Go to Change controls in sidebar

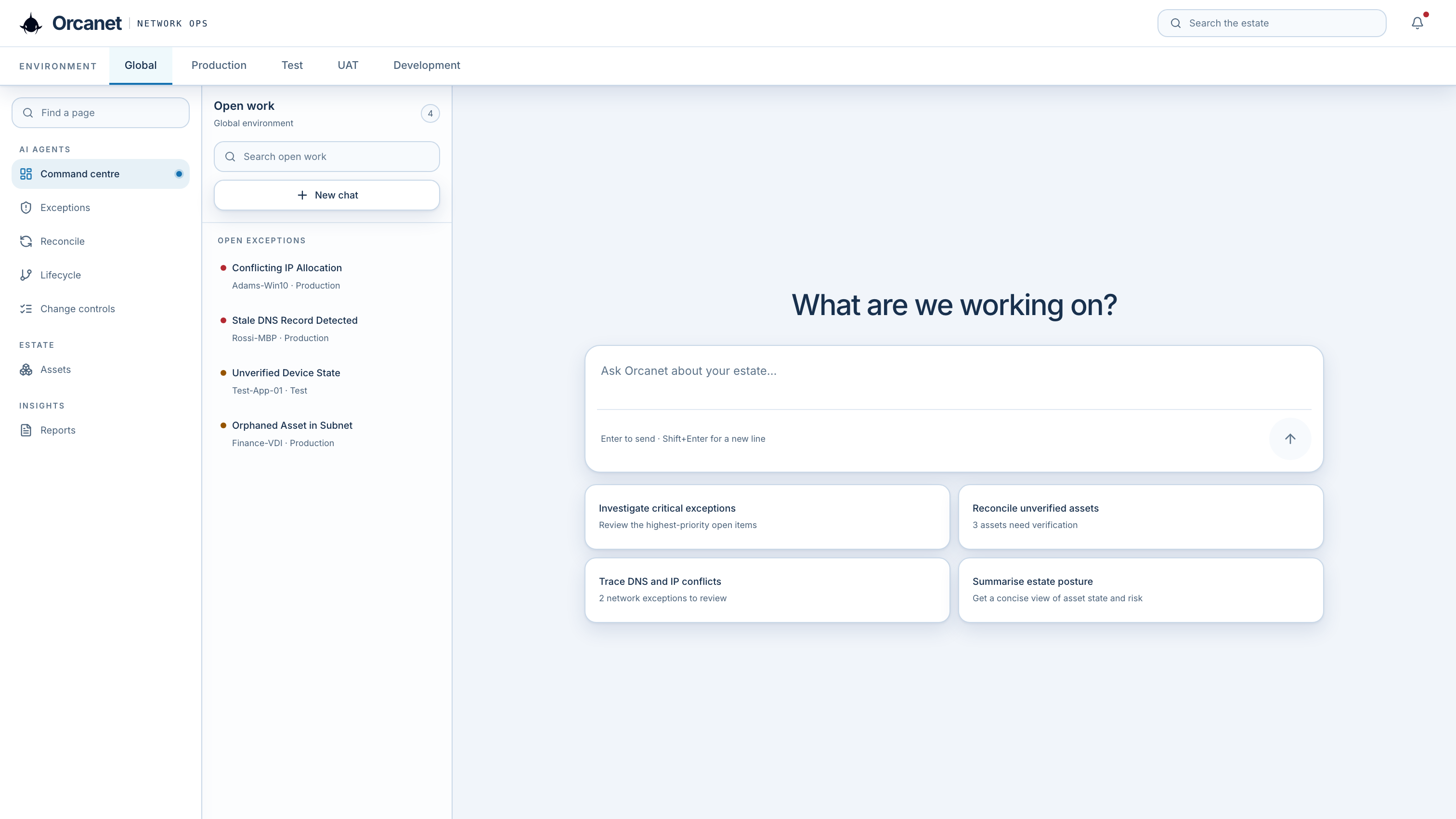point(101,309)
